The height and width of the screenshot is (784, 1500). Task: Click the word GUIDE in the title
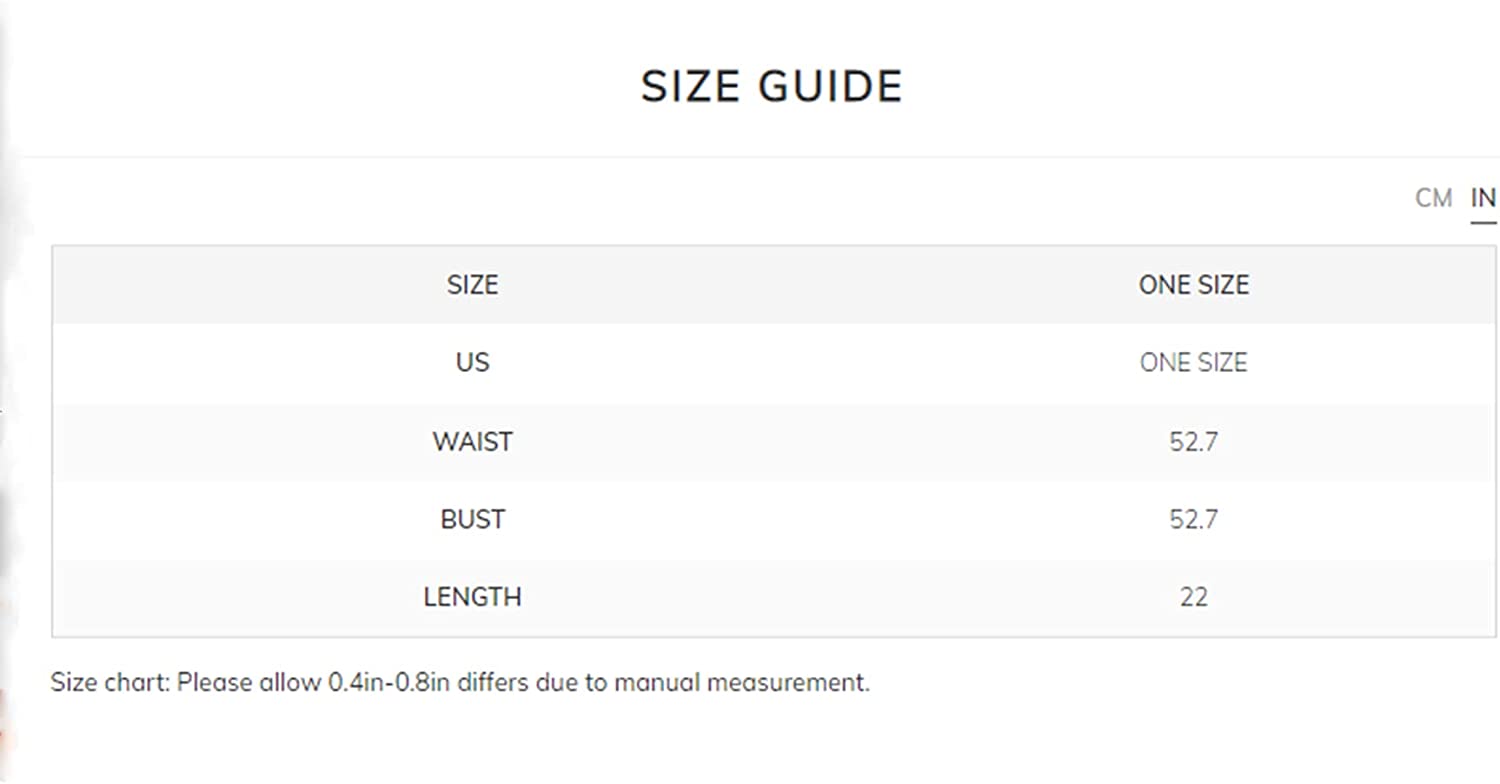pos(830,87)
